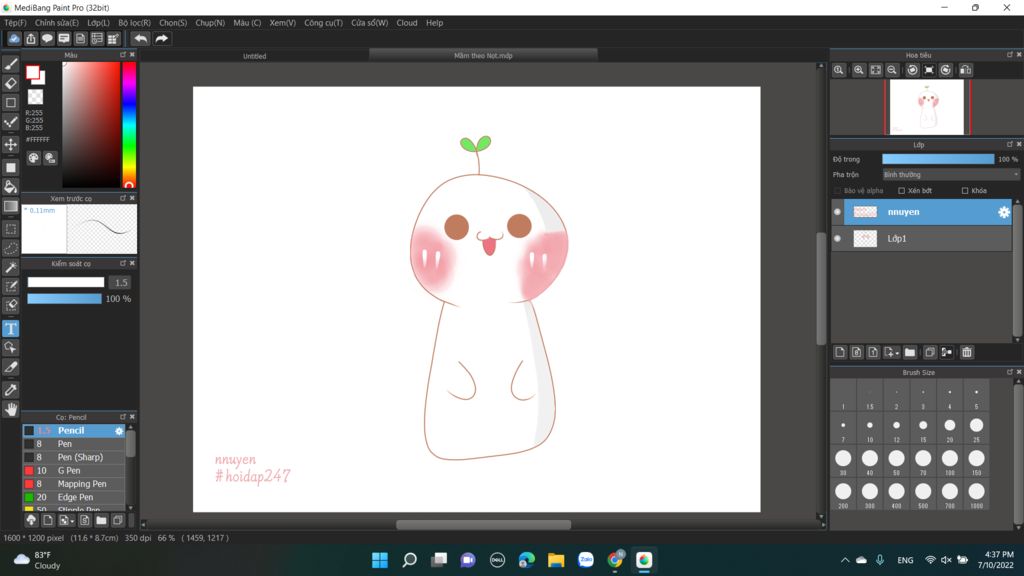Open Lớp(L) menu
Screen dimensions: 1024x576
(99, 23)
